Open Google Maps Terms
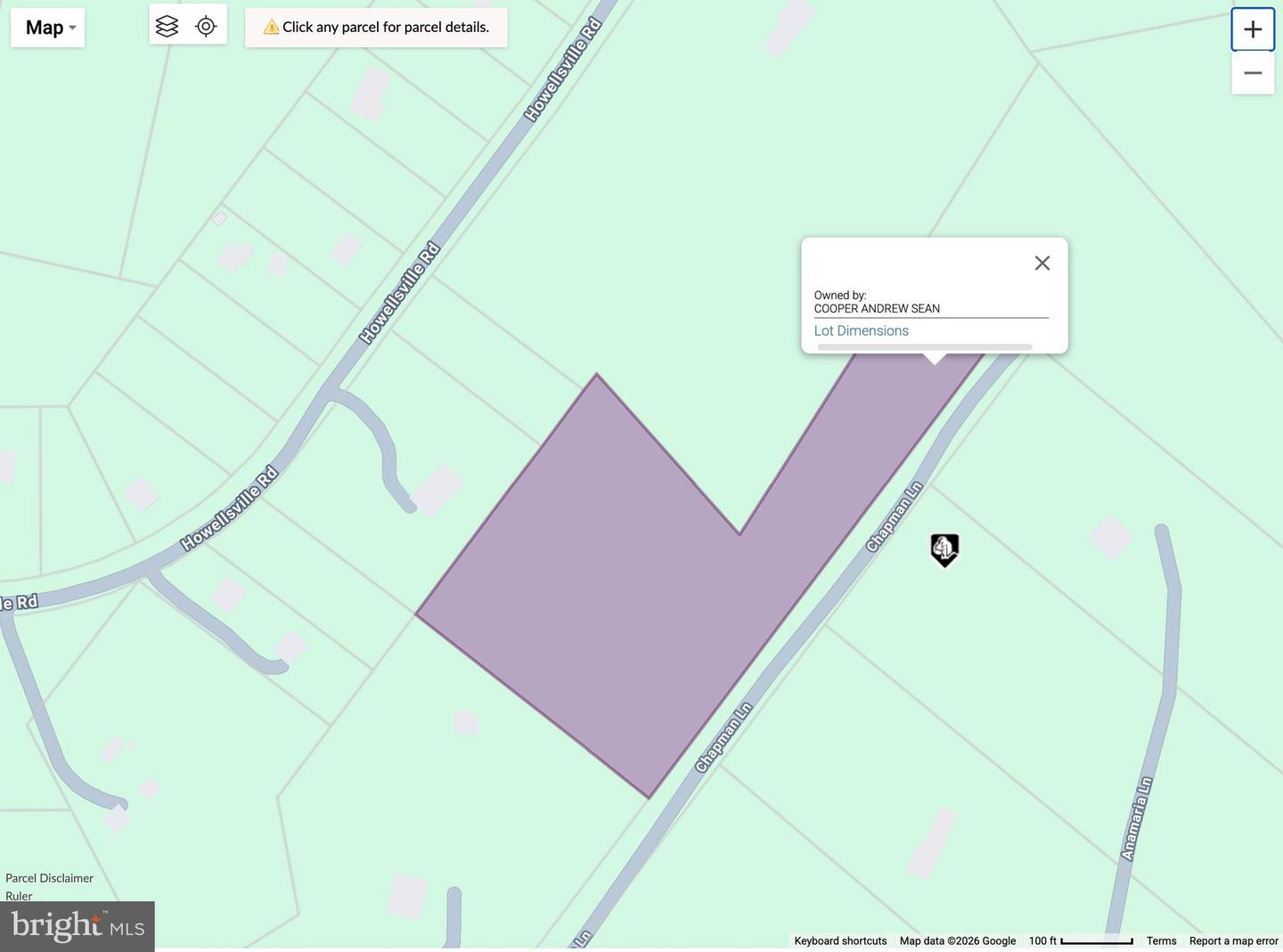The image size is (1283, 952). click(x=1161, y=940)
